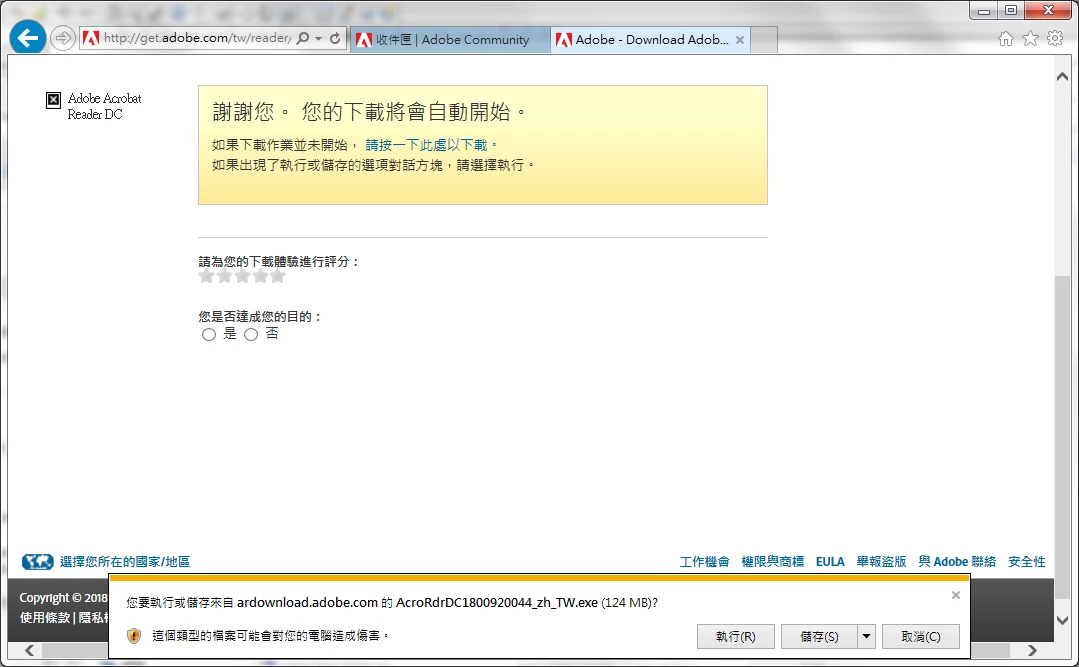Open the 權限與商標 footer link
This screenshot has width=1079, height=667.
pyautogui.click(x=773, y=562)
